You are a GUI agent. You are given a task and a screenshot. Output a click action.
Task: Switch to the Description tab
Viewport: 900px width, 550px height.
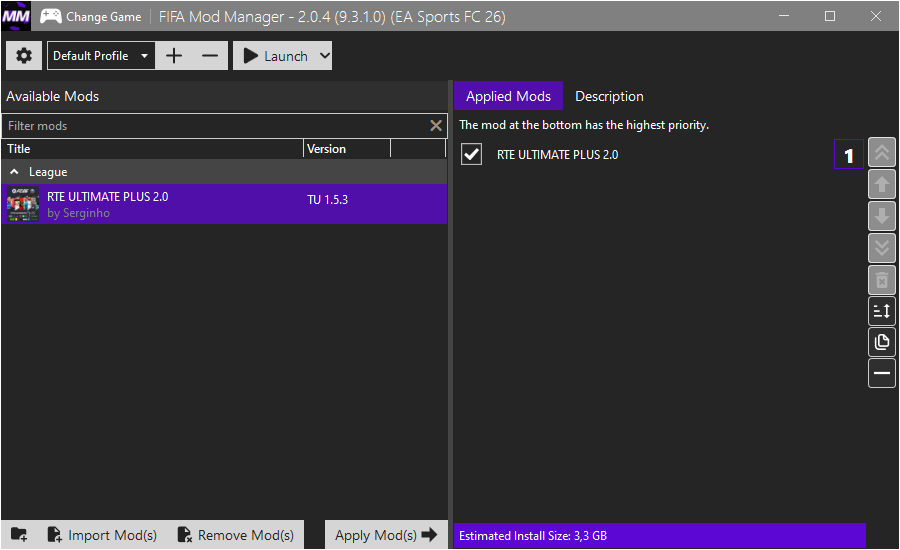609,96
